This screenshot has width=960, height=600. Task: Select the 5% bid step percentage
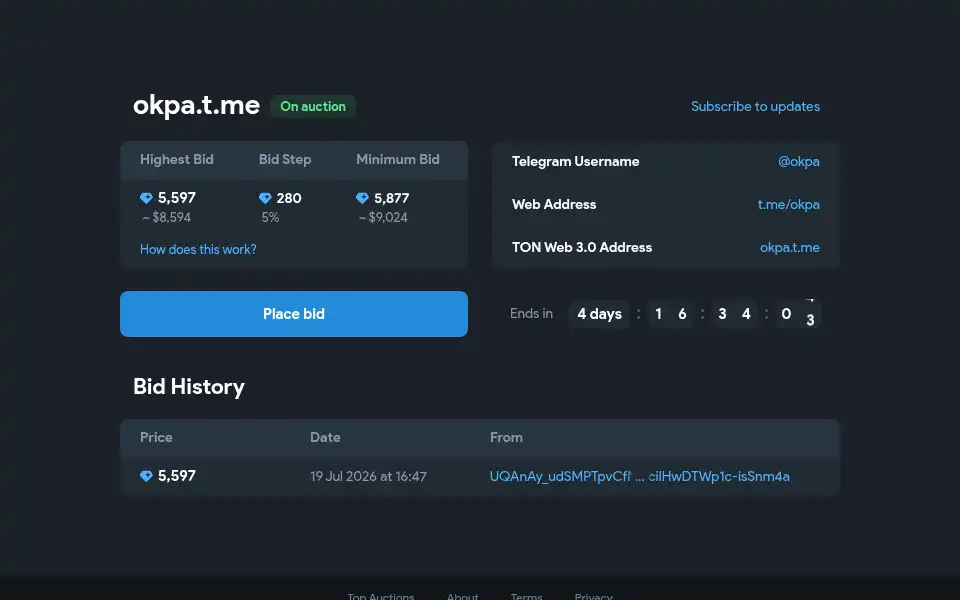(x=270, y=217)
